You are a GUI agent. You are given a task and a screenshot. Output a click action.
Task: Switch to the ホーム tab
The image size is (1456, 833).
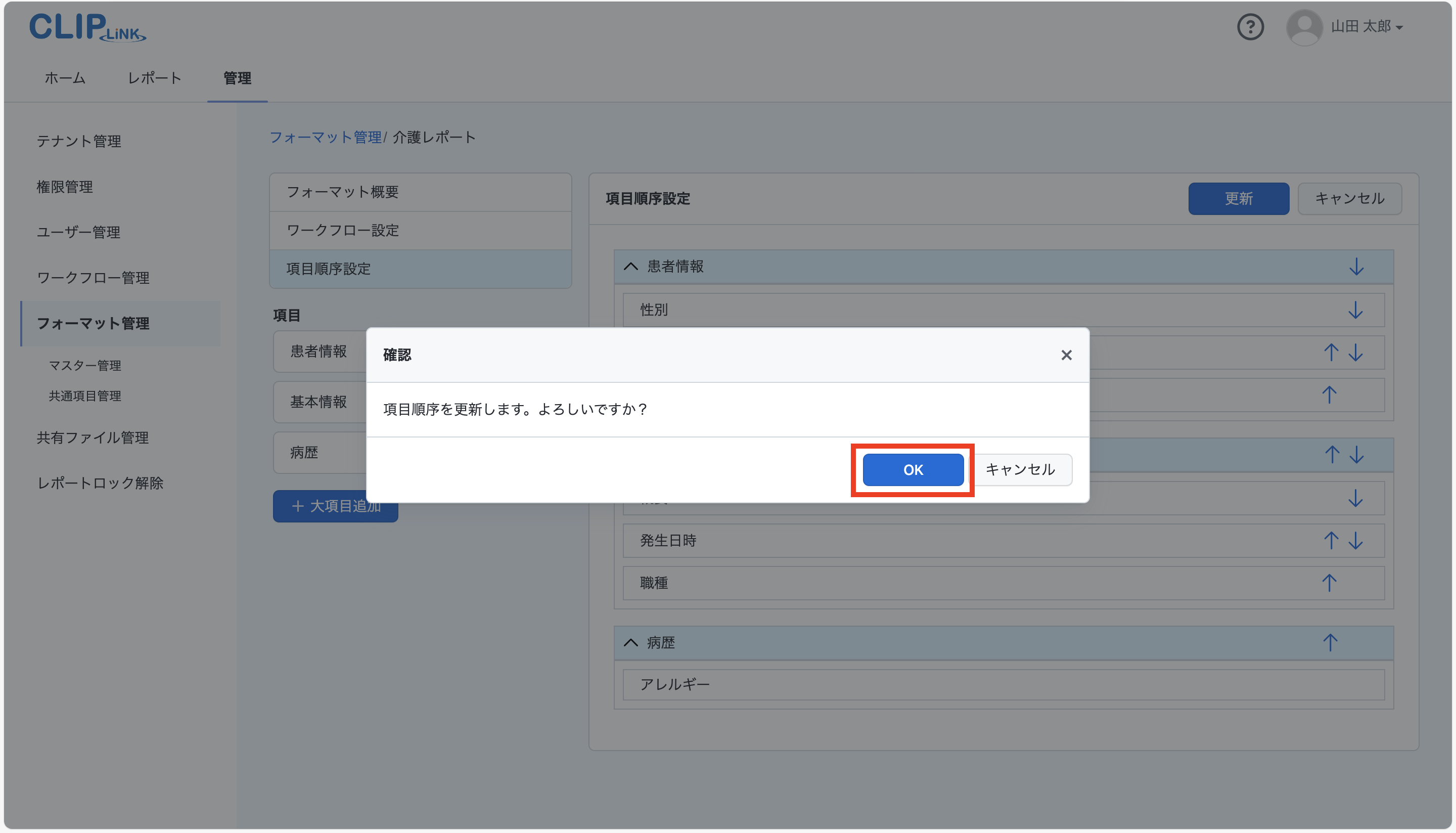click(65, 78)
